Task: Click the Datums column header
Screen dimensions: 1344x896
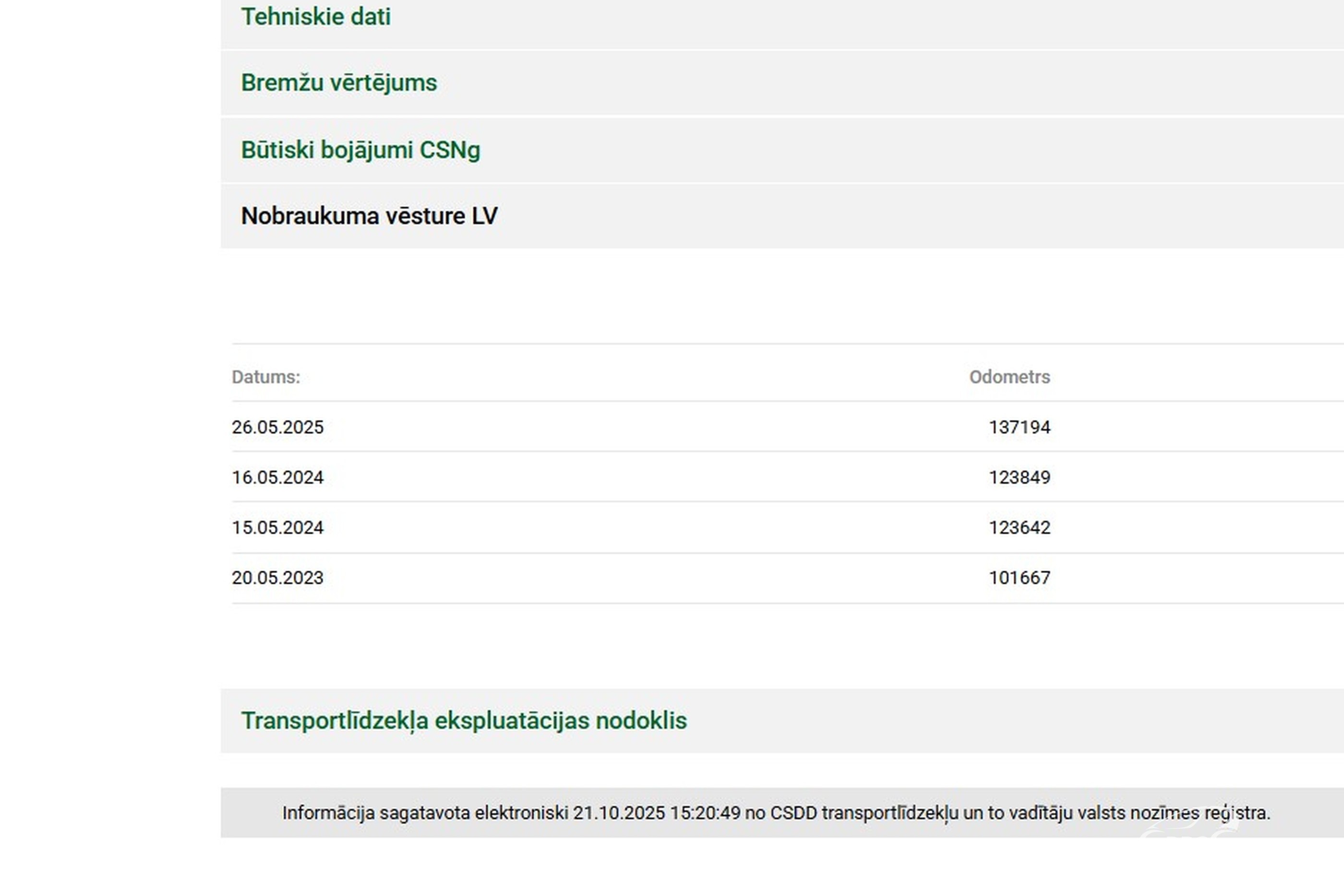Action: [266, 377]
